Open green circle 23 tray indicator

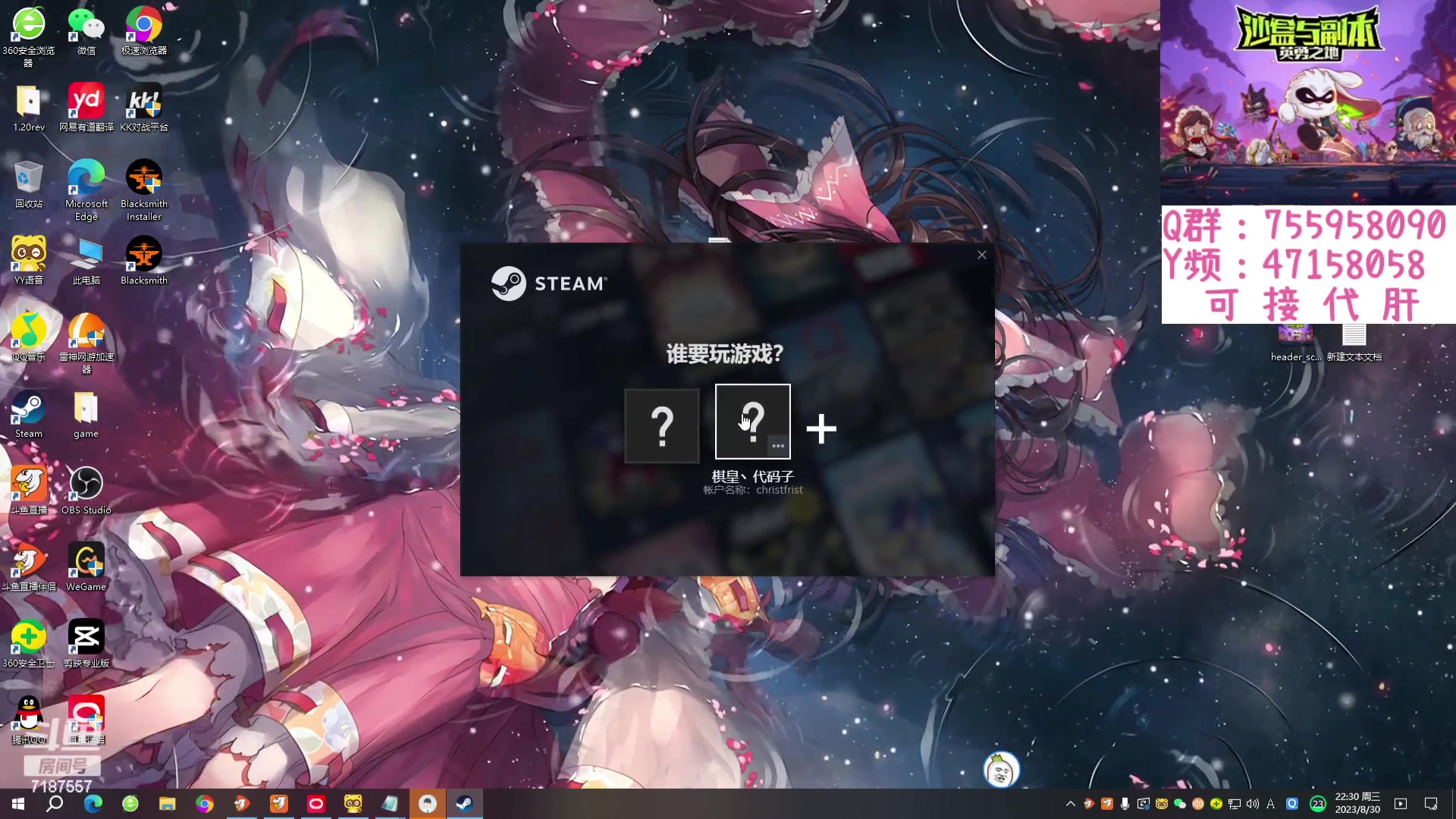click(1318, 804)
